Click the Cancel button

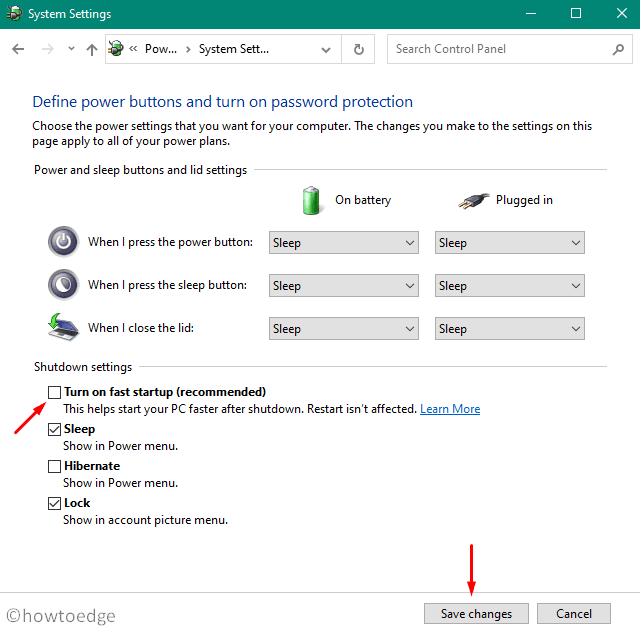(x=573, y=613)
